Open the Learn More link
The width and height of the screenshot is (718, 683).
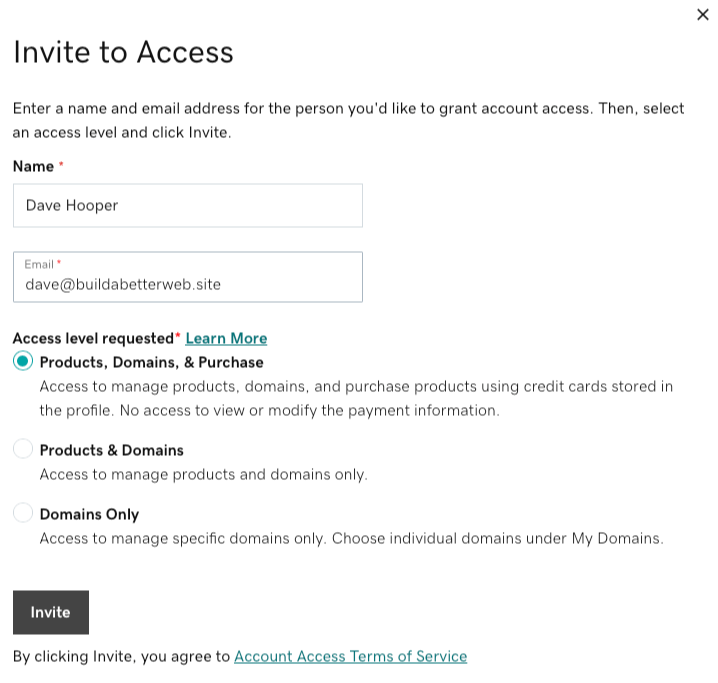pos(226,338)
